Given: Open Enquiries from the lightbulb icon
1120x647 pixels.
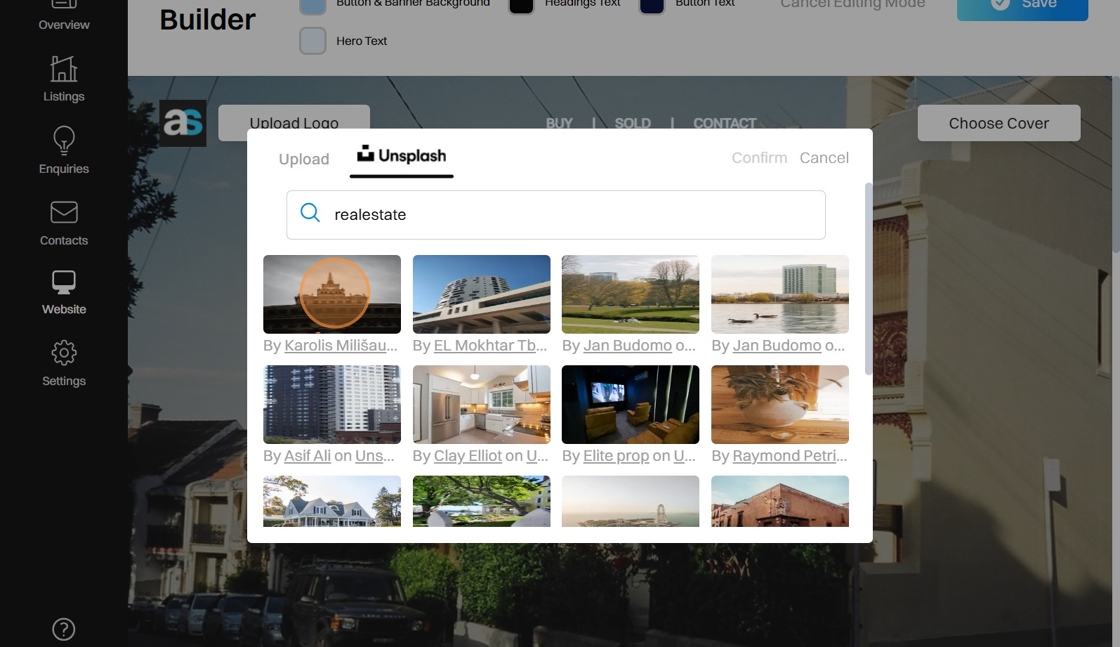Looking at the screenshot, I should [64, 151].
